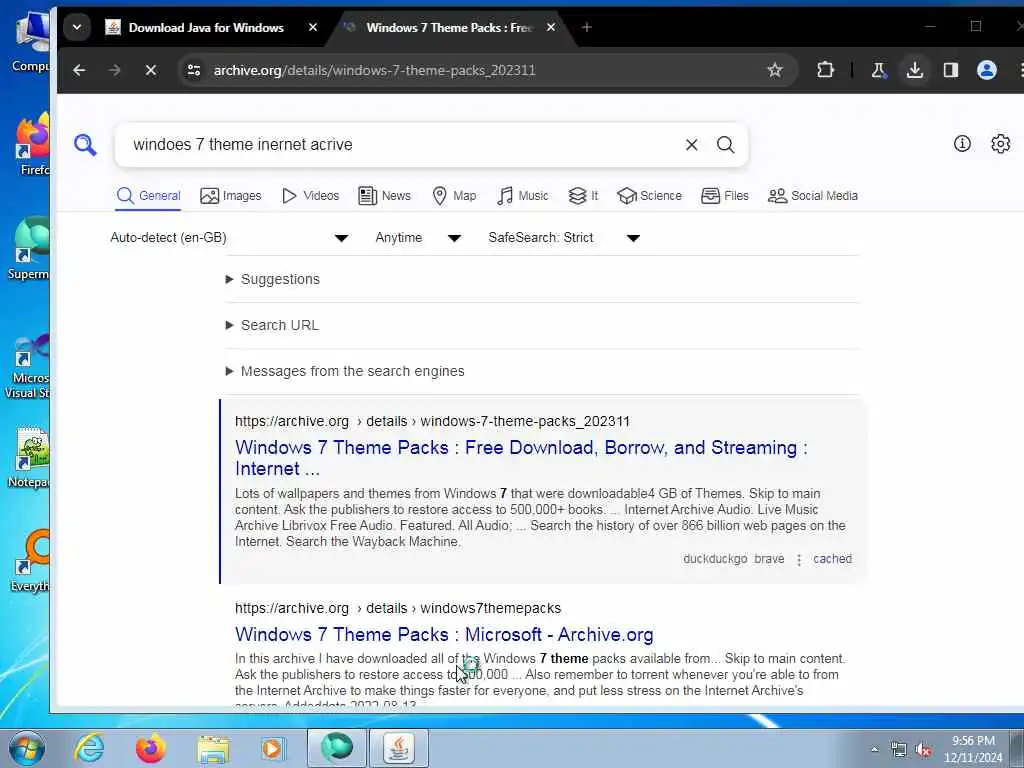This screenshot has height=768, width=1024.
Task: Toggle the browser side panel icon
Action: click(x=950, y=70)
